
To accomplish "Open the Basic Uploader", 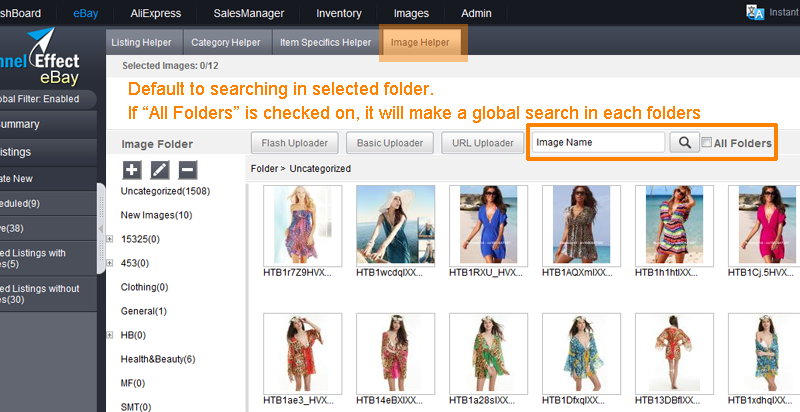I will click(390, 143).
